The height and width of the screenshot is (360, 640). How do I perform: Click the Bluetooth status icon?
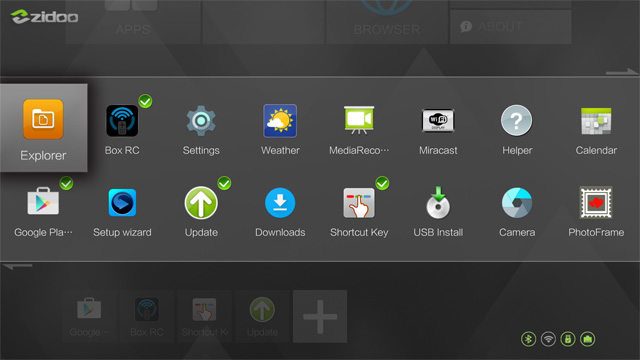pyautogui.click(x=529, y=339)
